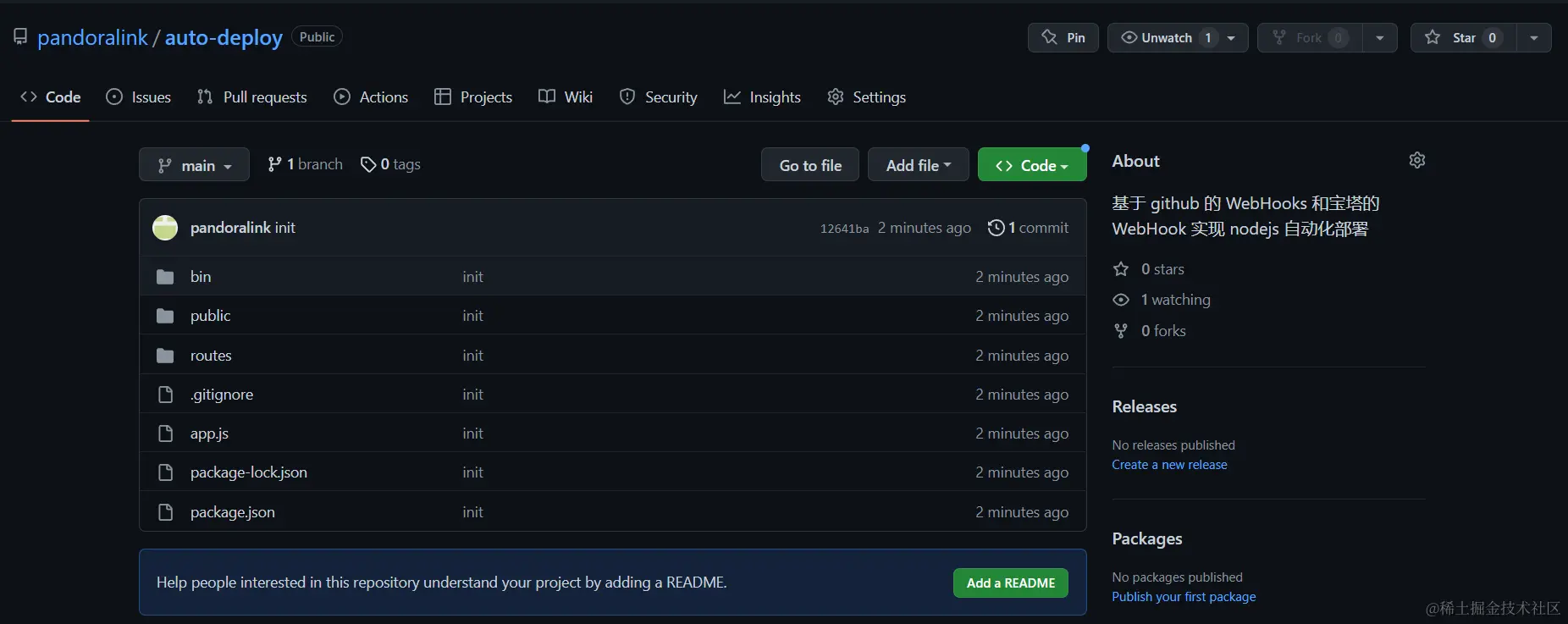1568x624 pixels.
Task: Click the fork icon next to 0 forks
Action: (1121, 330)
